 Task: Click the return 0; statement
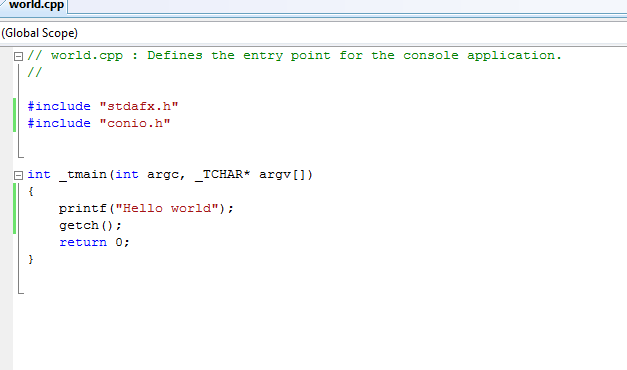point(94,242)
